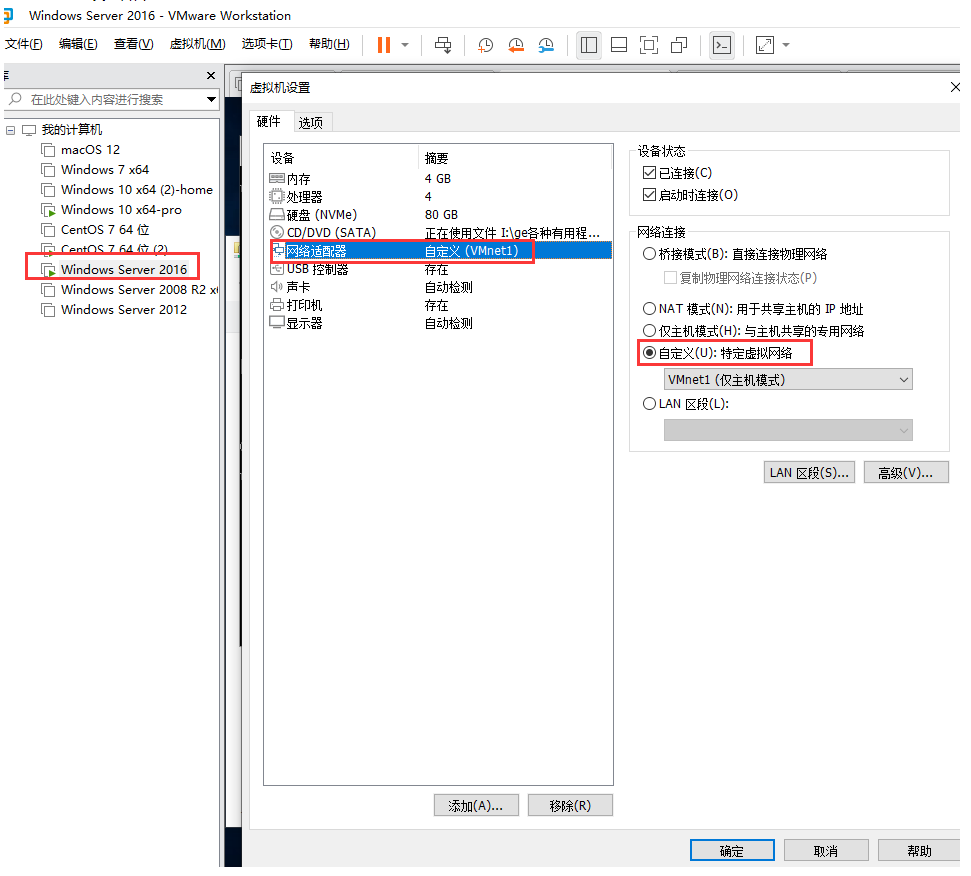This screenshot has width=971, height=876.
Task: Open the VMnet1 (仅主机模式) dropdown
Action: click(788, 379)
